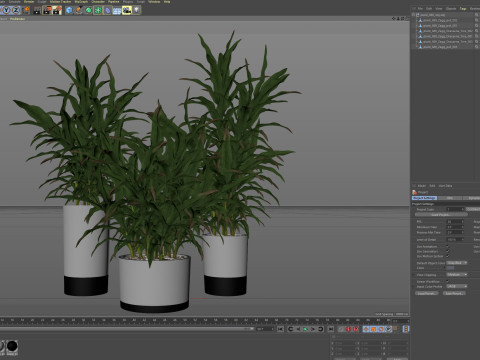Viewport: 480px width, 360px height.
Task: Toggle the Use Animation checkbox
Action: point(447,247)
